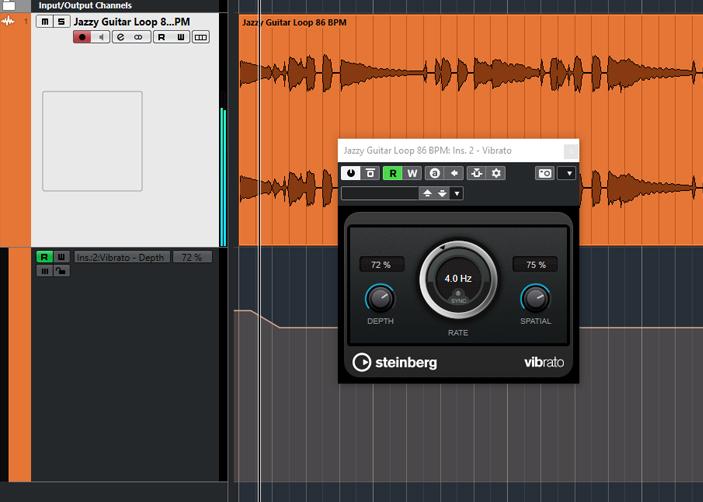703x502 pixels.
Task: Click the 75 % Spatial value field
Action: click(x=535, y=265)
